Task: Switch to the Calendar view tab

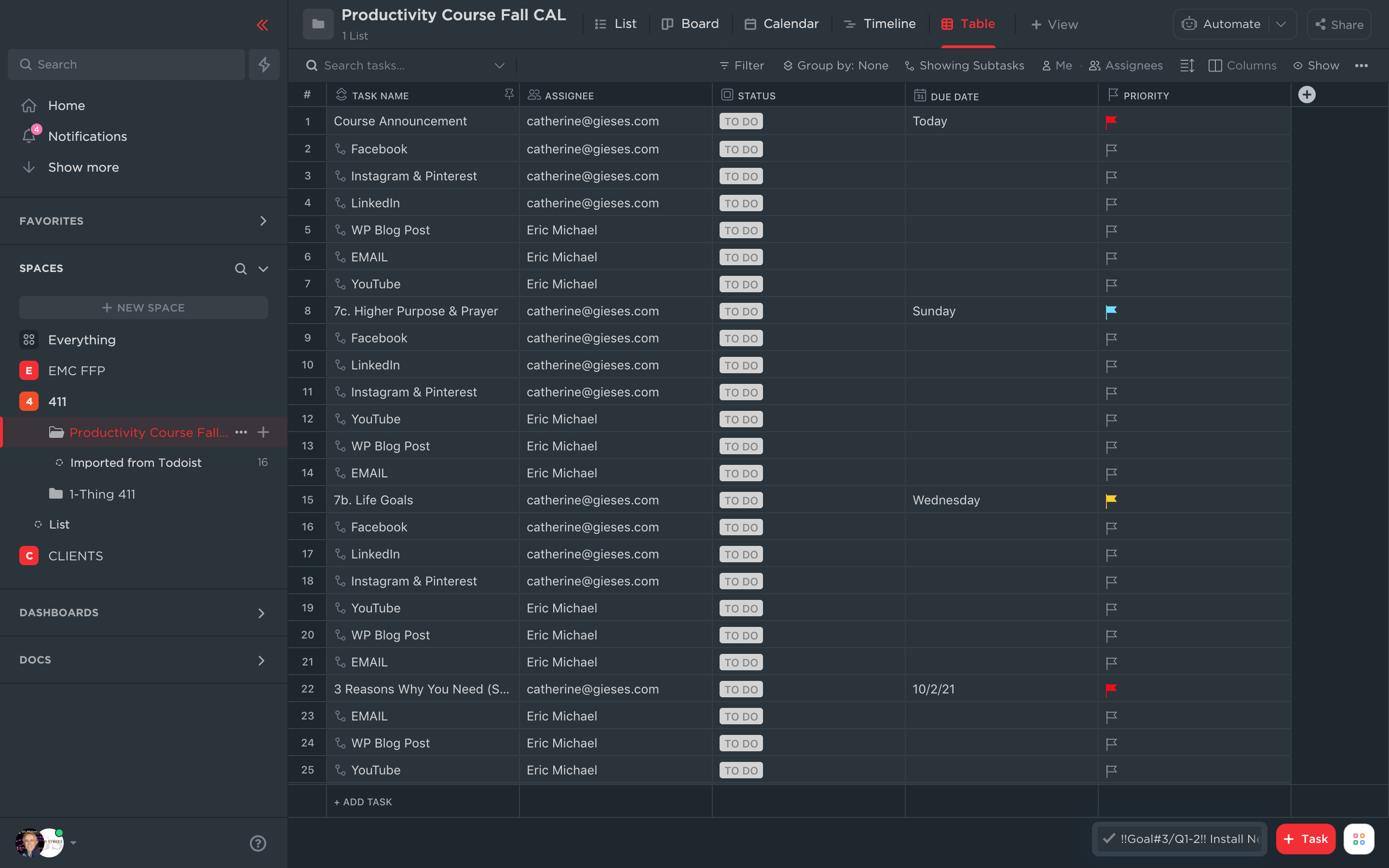Action: click(x=781, y=24)
